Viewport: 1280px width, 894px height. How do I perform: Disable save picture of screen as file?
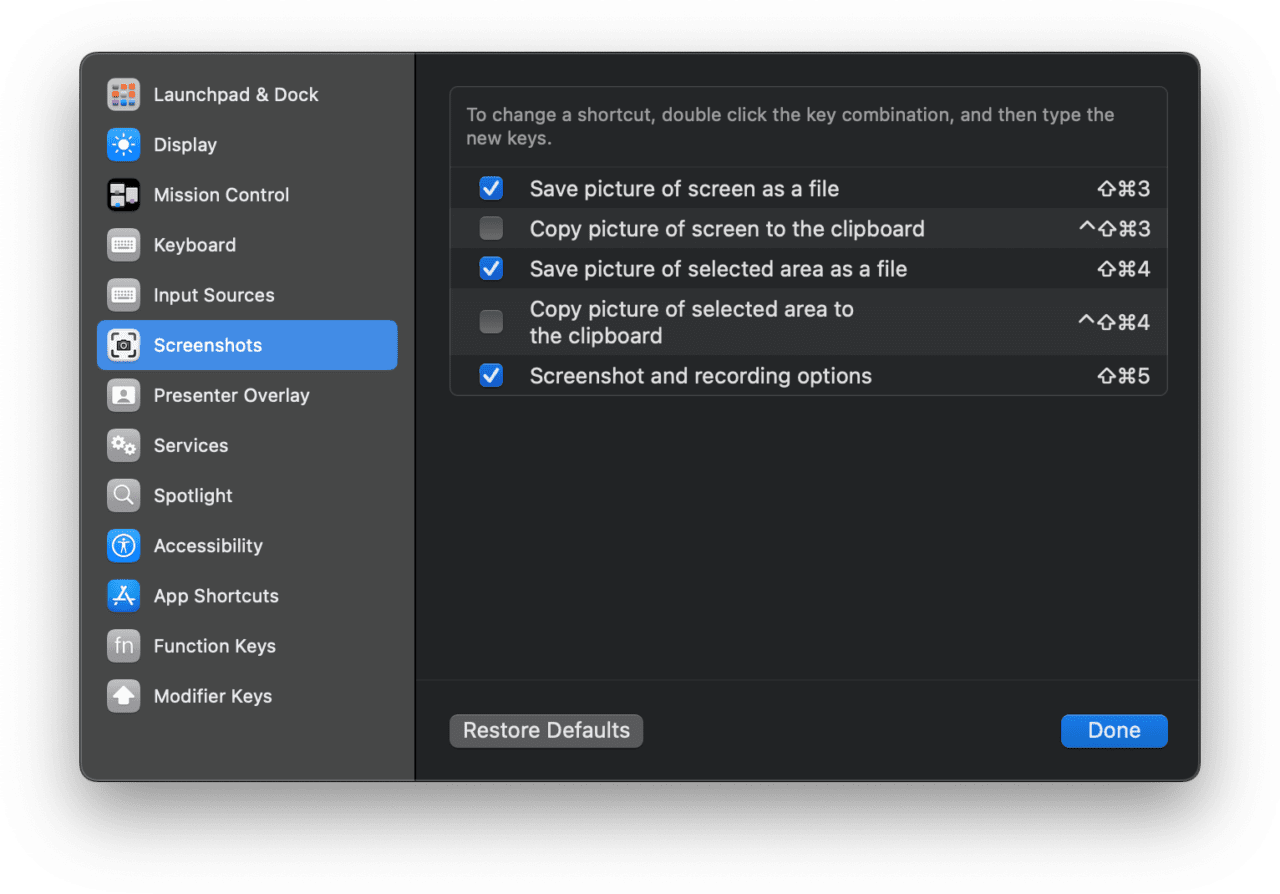[491, 188]
